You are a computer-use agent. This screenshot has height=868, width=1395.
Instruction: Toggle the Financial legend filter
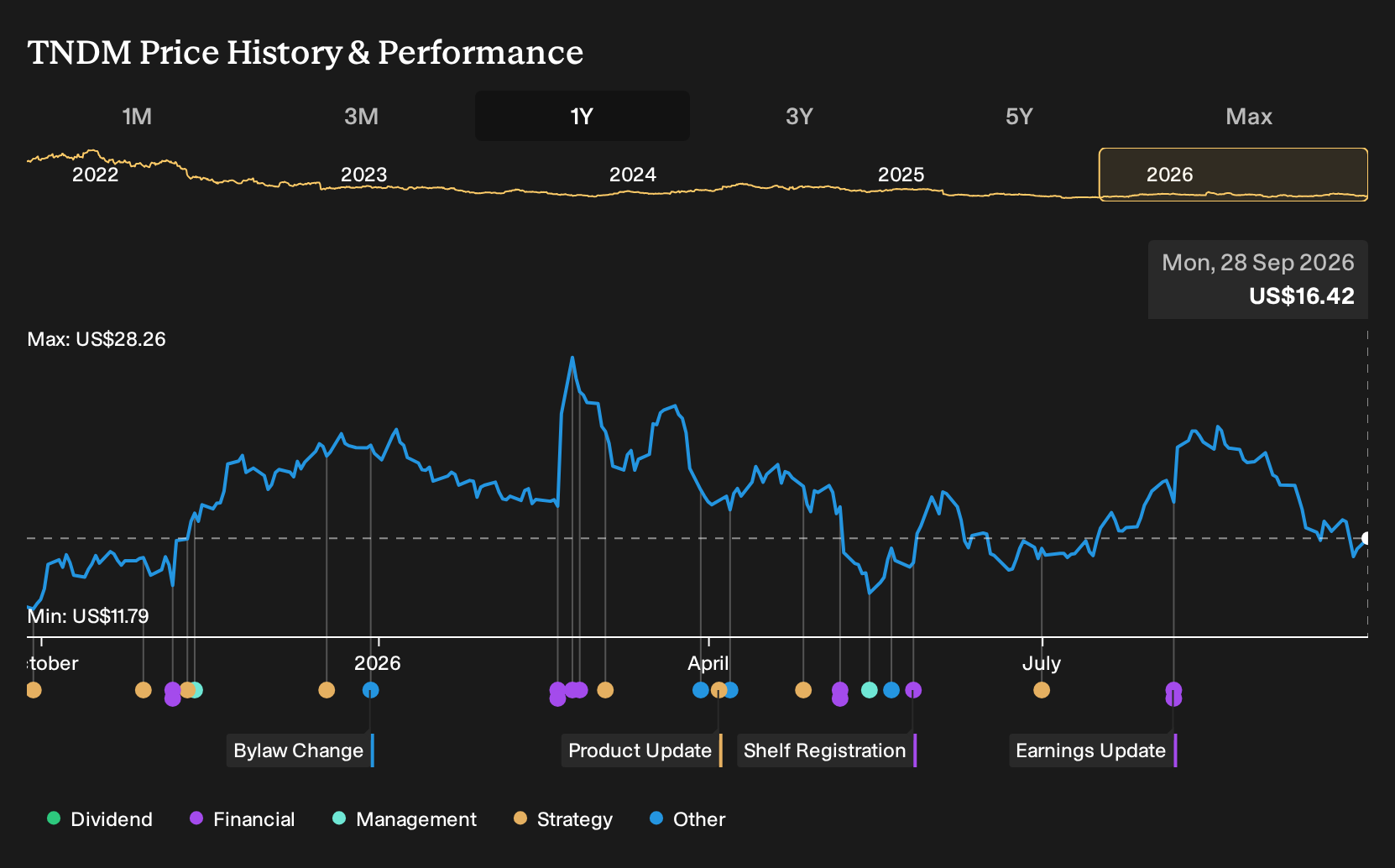click(x=243, y=819)
